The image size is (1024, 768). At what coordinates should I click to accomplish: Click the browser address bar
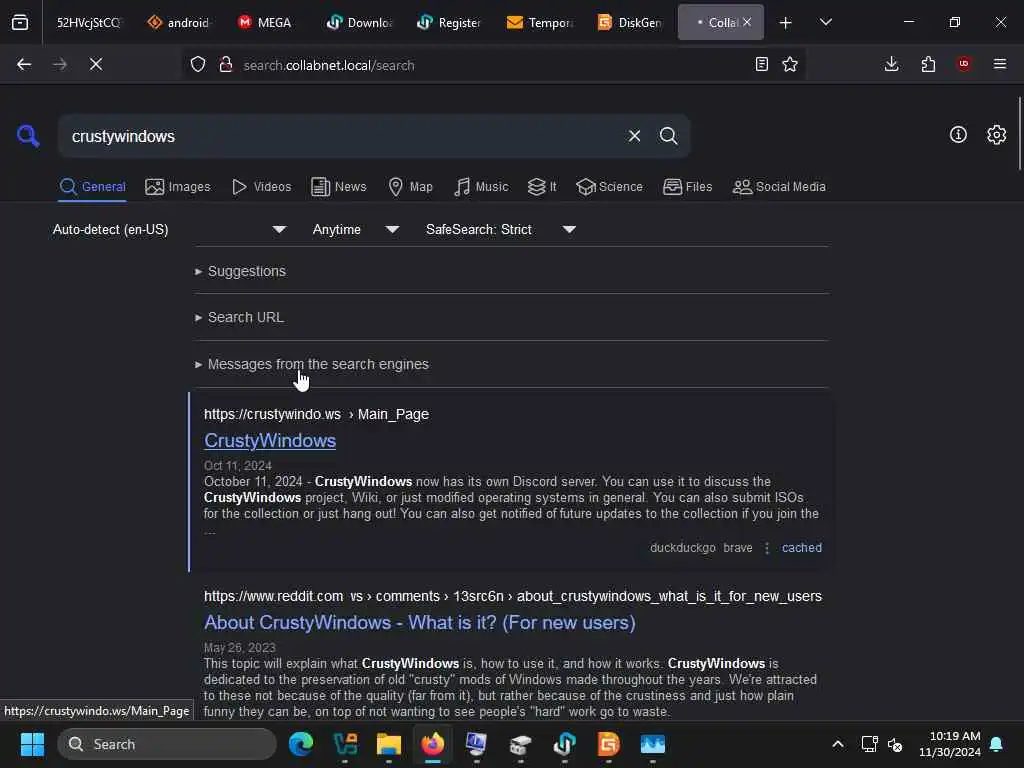[x=493, y=65]
